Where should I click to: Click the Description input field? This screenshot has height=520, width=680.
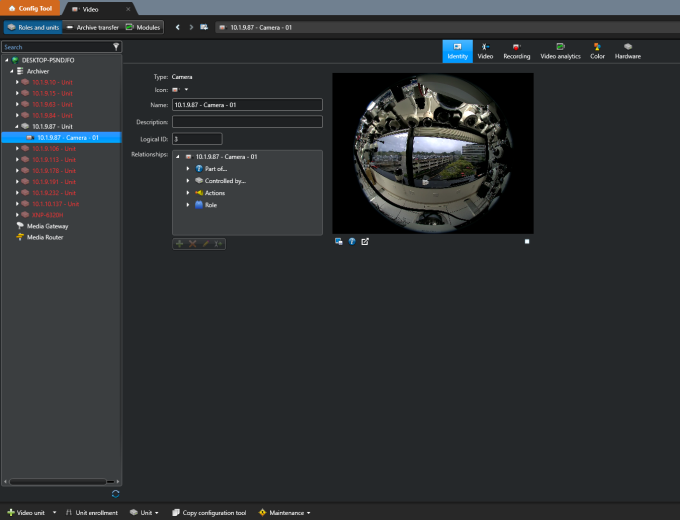click(247, 122)
